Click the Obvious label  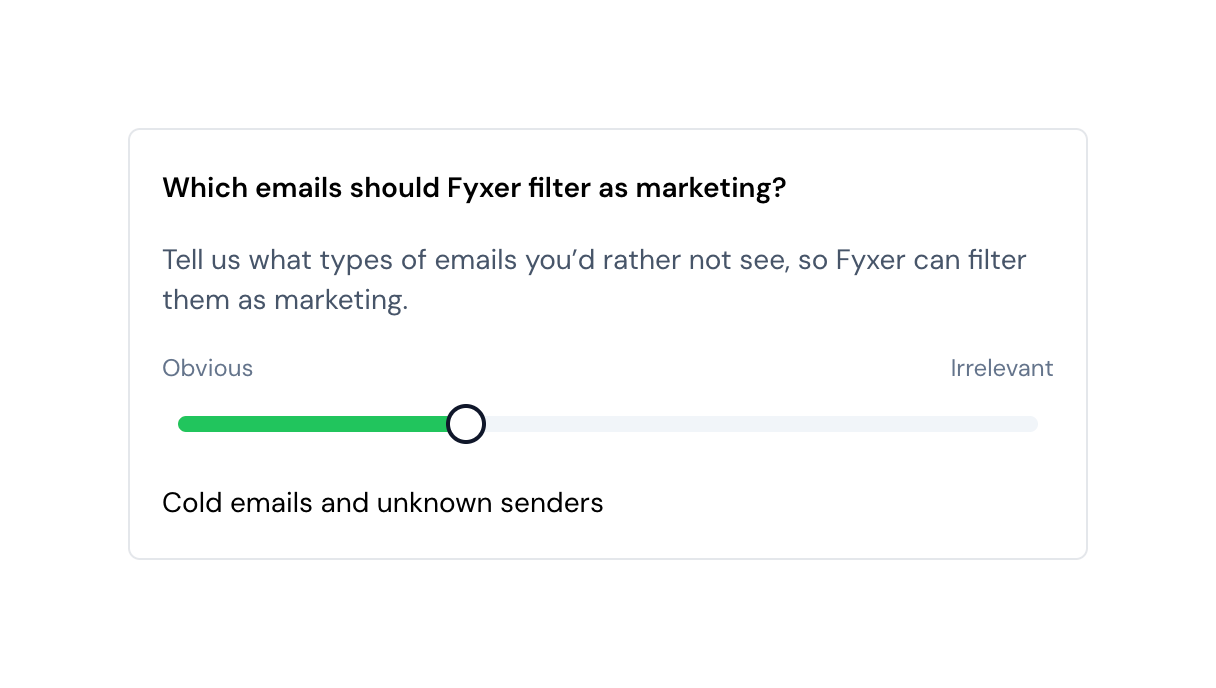tap(207, 368)
